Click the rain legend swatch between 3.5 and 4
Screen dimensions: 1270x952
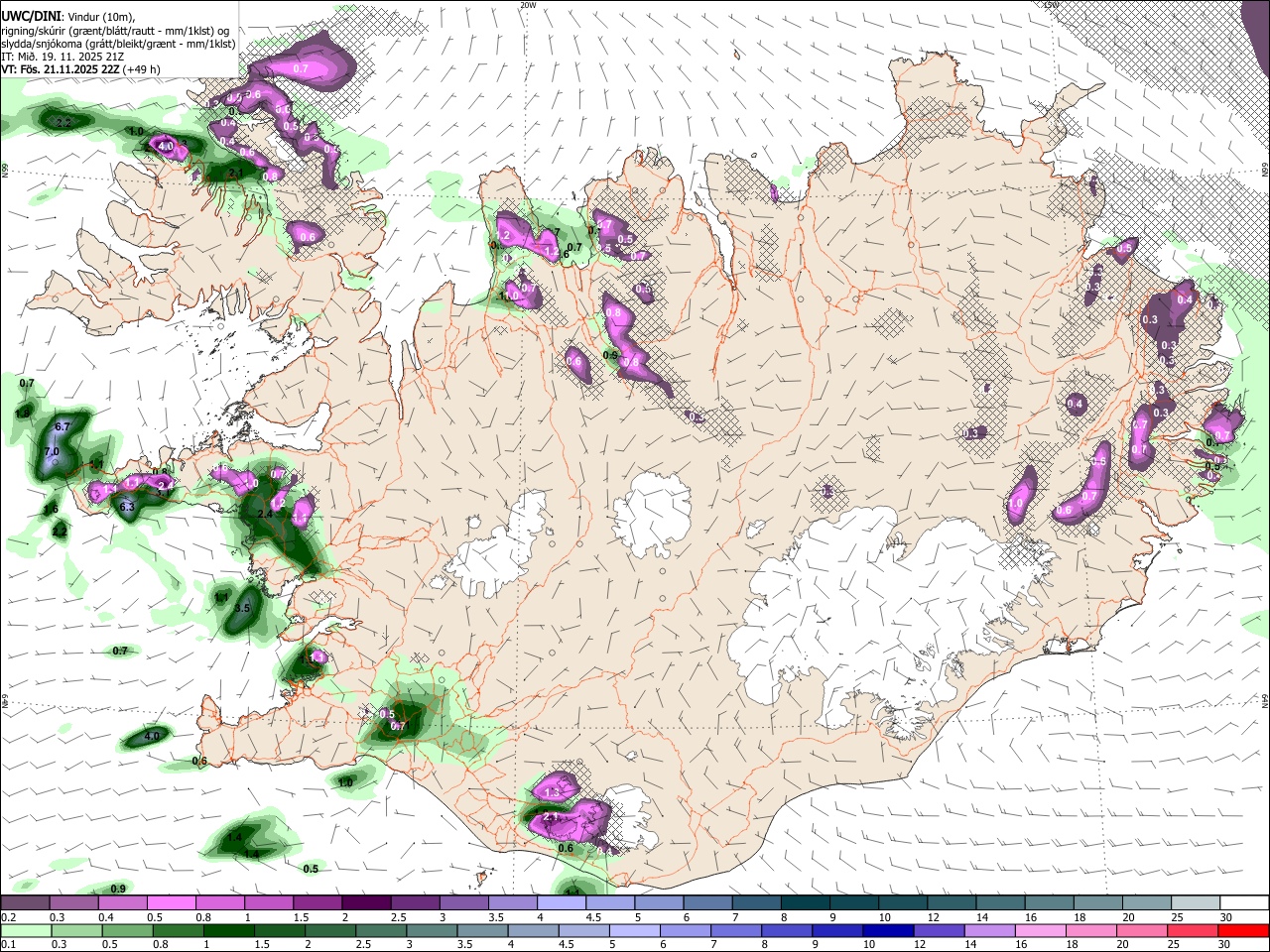(x=482, y=931)
